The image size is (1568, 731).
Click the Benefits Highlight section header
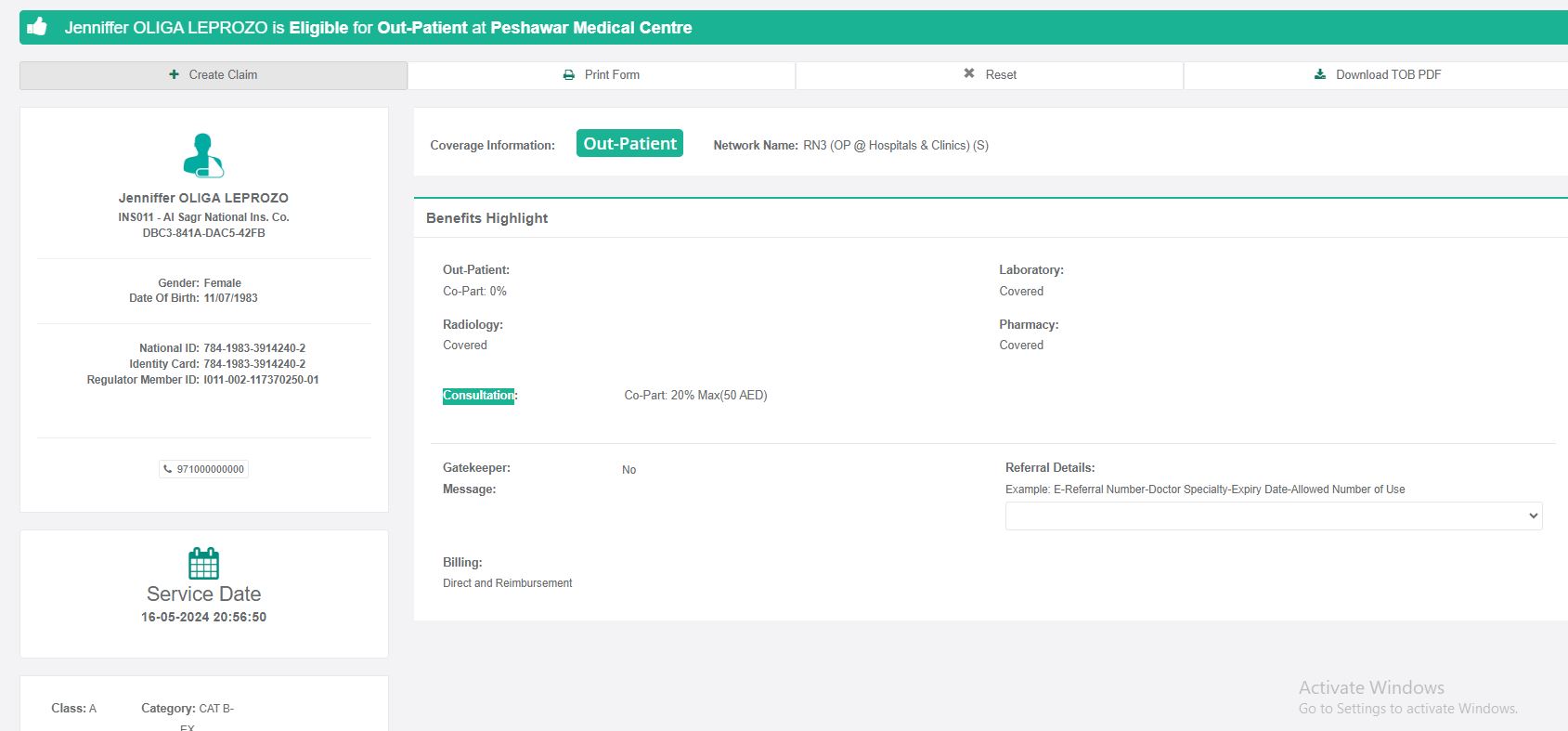pos(486,218)
